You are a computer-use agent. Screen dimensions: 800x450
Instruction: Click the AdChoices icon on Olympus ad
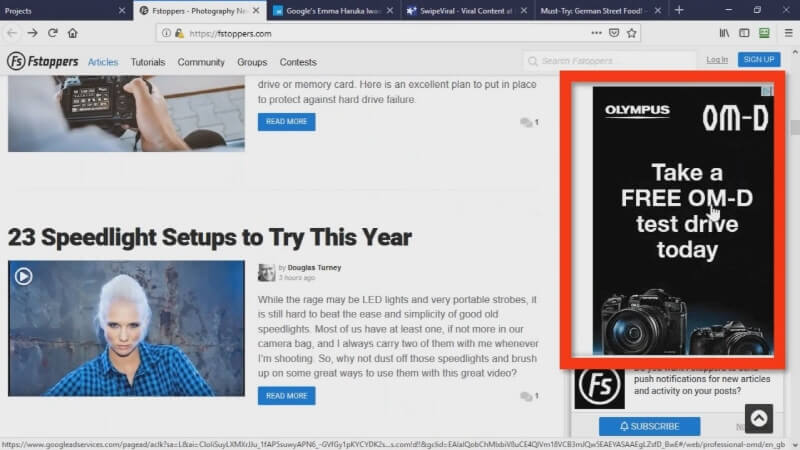pyautogui.click(x=767, y=91)
